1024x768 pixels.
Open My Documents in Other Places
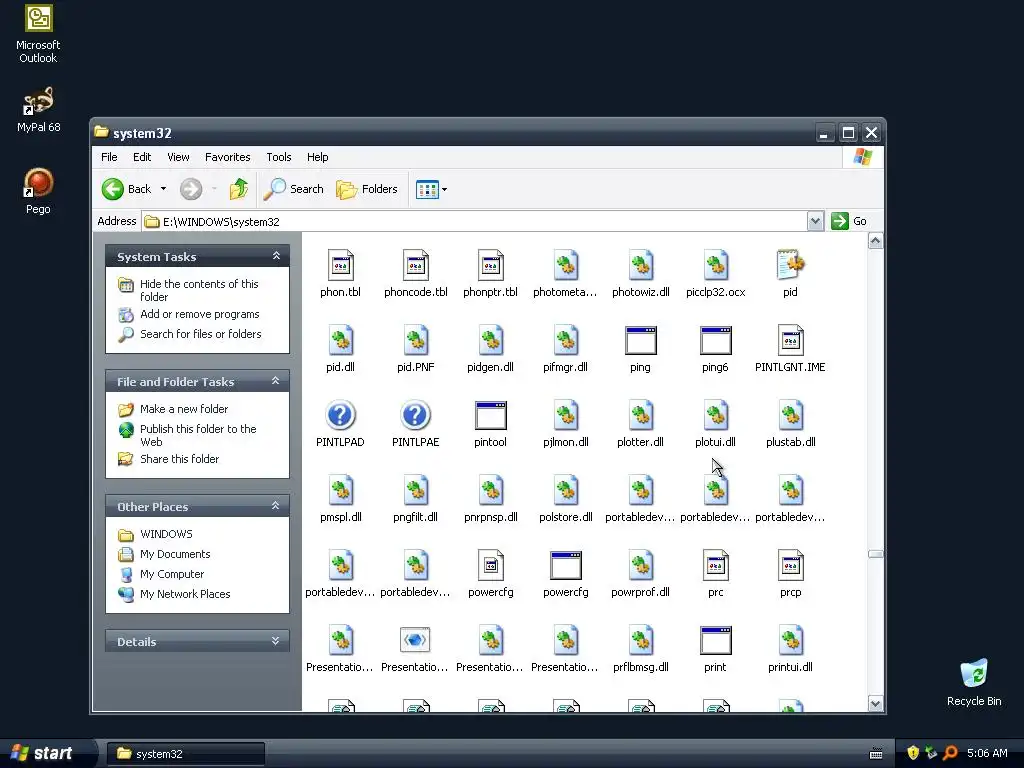[x=175, y=554]
